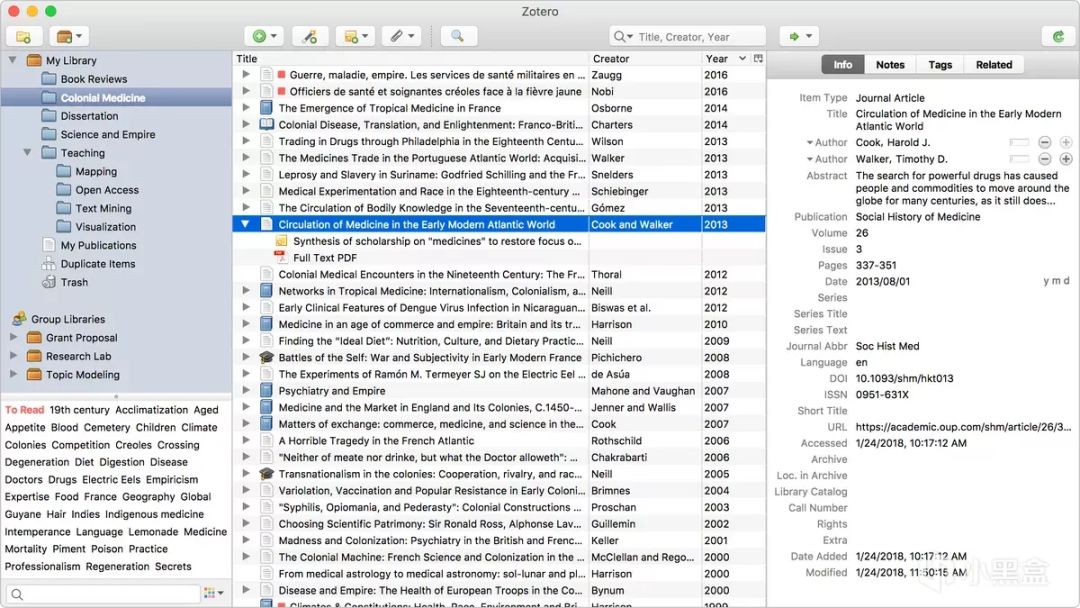Open the Synthesis of scholarship note icon

point(281,241)
